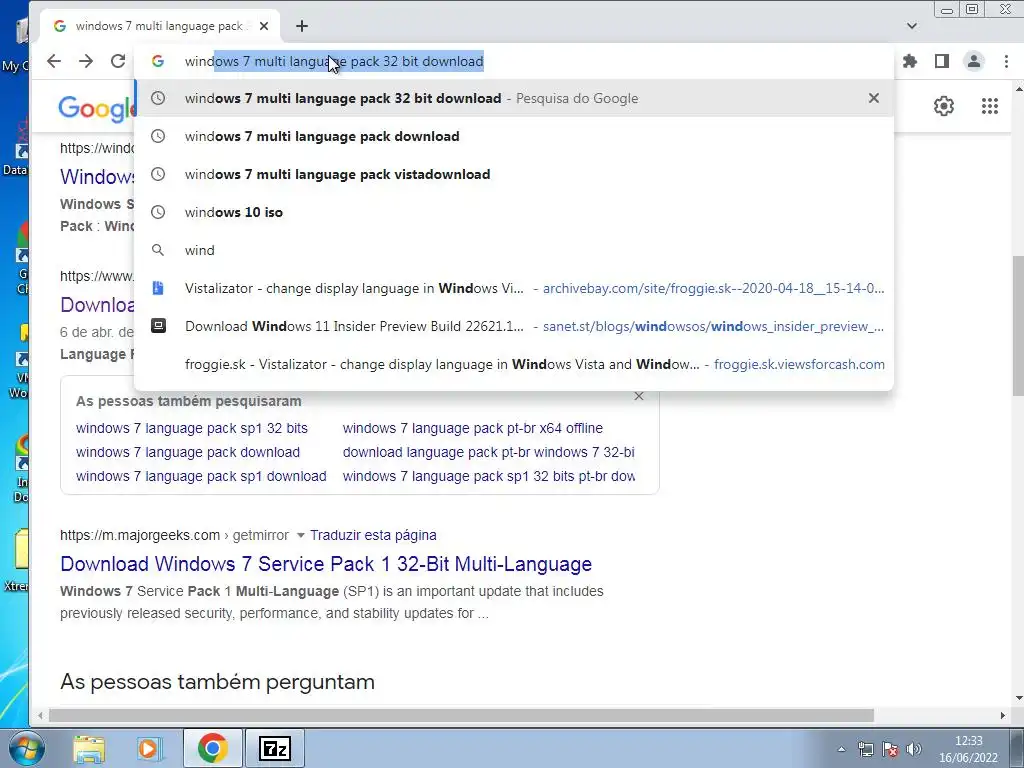Choose suggestion 'windows 7 multi language pack 32 bit download'

pos(514,99)
